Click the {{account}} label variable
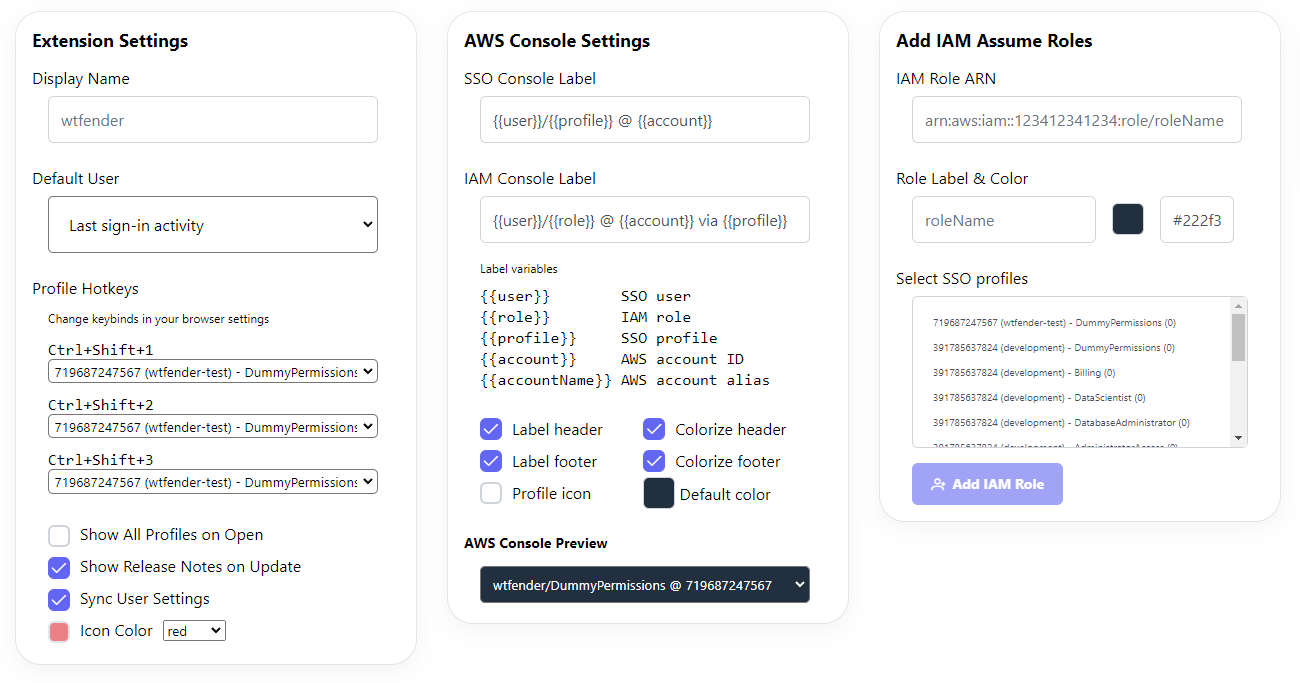 click(x=528, y=359)
